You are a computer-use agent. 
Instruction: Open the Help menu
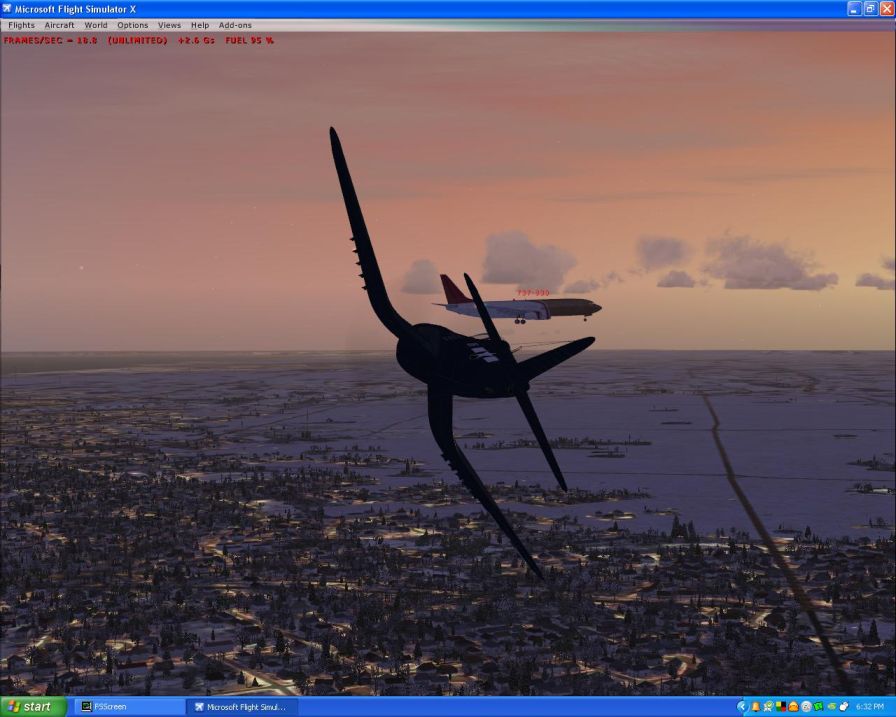point(200,25)
